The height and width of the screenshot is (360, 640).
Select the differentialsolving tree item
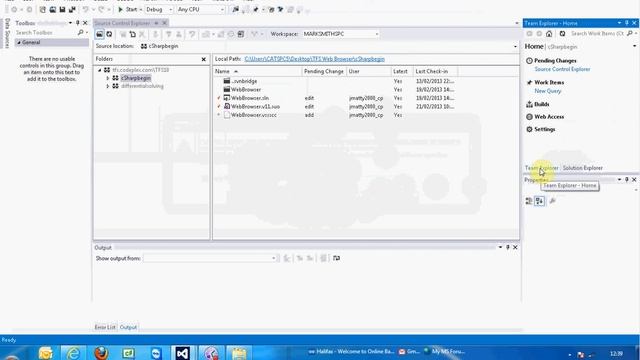(142, 86)
